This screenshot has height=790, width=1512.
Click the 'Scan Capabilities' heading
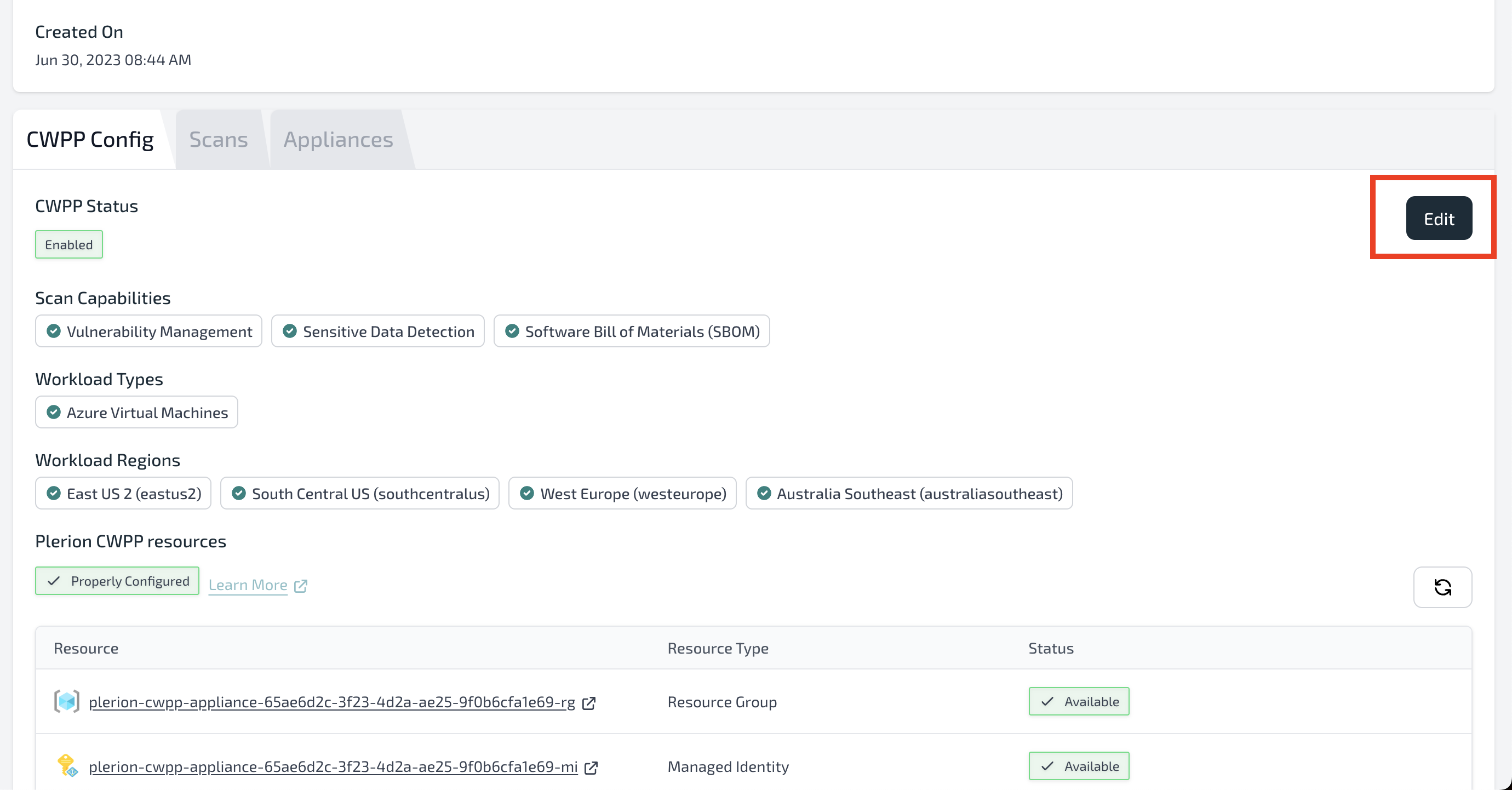[x=103, y=298]
